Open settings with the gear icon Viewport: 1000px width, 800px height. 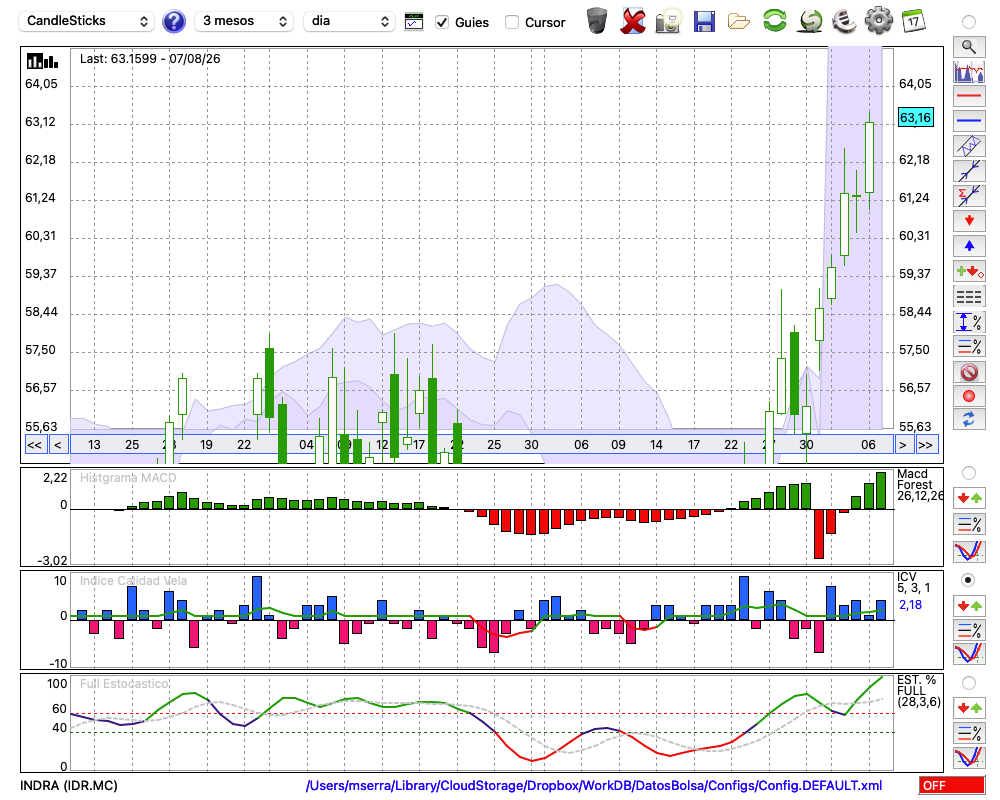point(879,20)
